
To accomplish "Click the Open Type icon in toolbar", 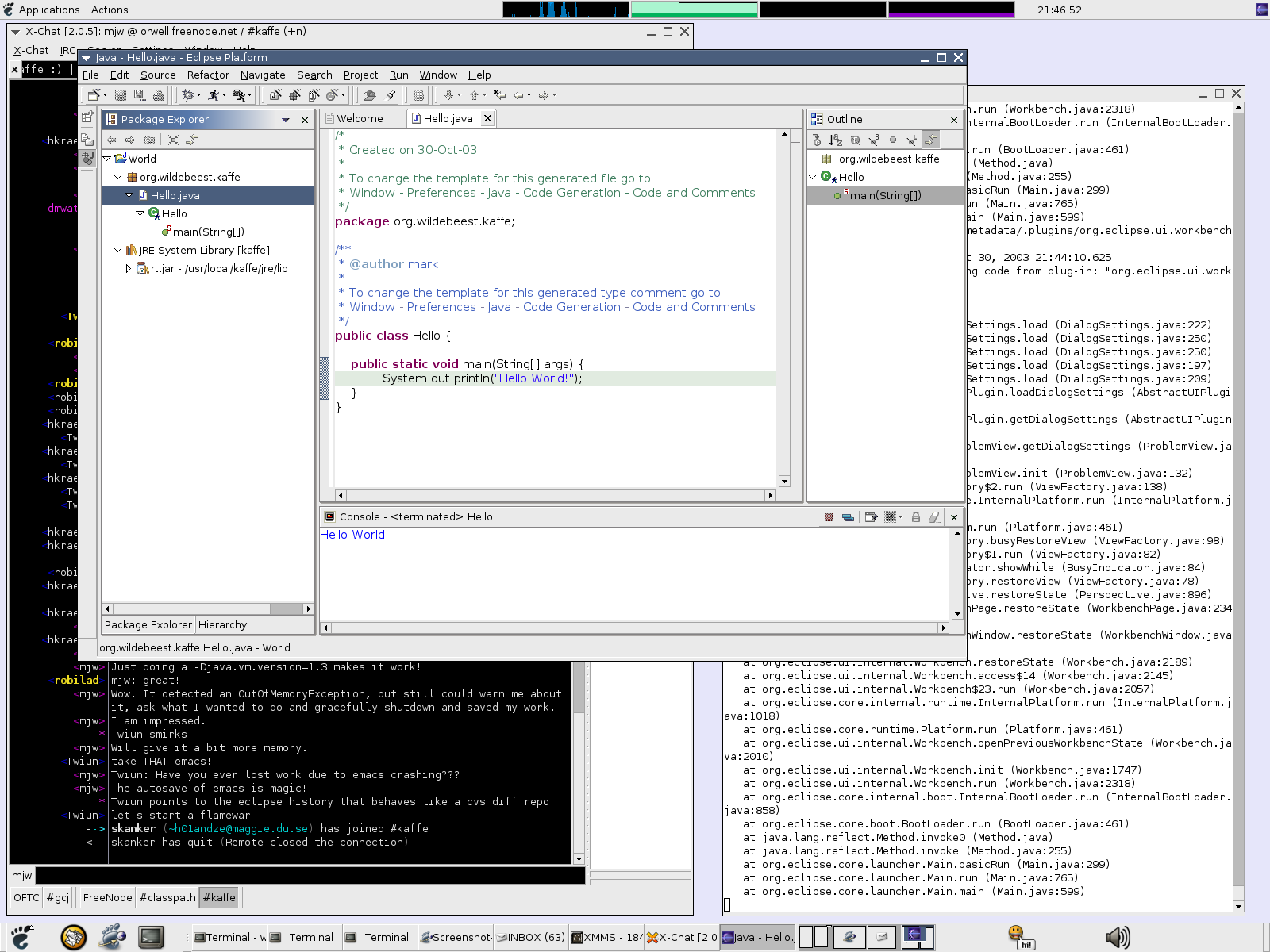I will click(369, 95).
